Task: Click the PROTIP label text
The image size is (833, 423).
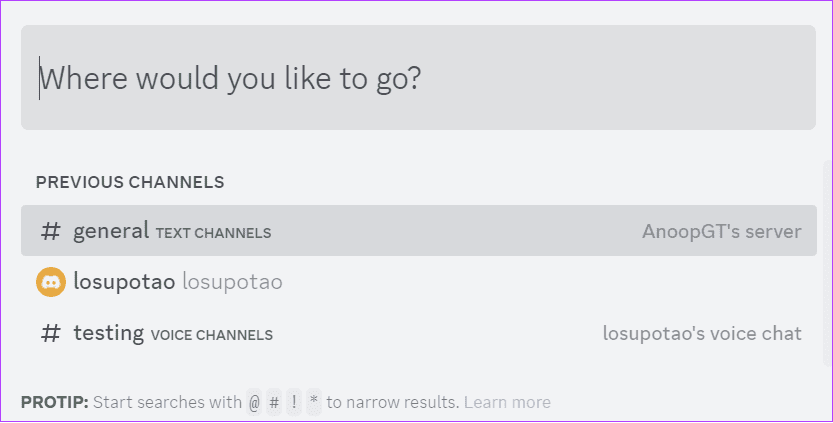Action: 55,402
